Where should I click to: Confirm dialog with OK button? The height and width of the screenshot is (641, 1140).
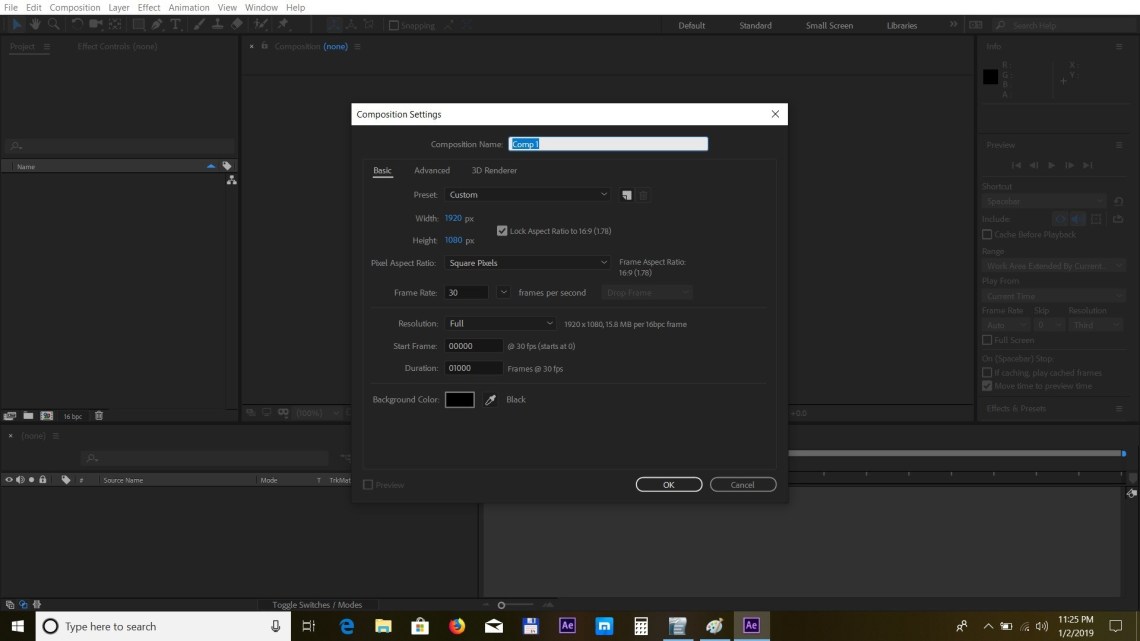coord(669,485)
